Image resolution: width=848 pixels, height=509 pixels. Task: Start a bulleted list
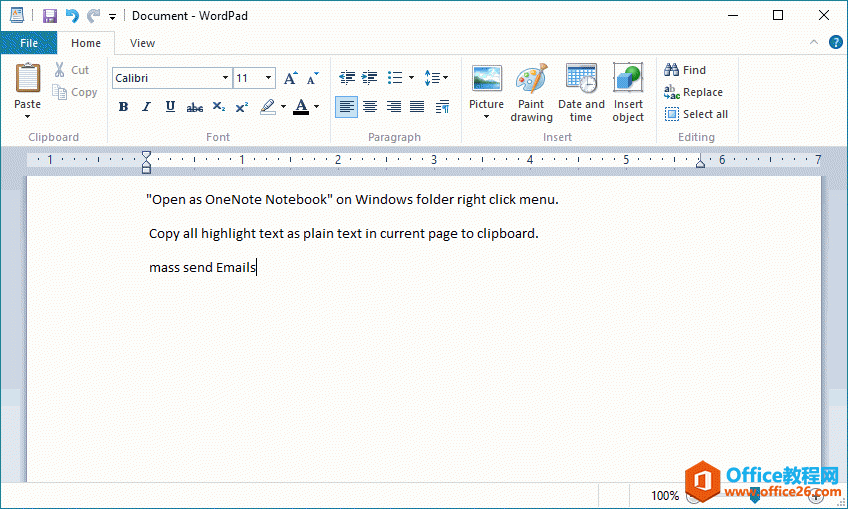(395, 78)
